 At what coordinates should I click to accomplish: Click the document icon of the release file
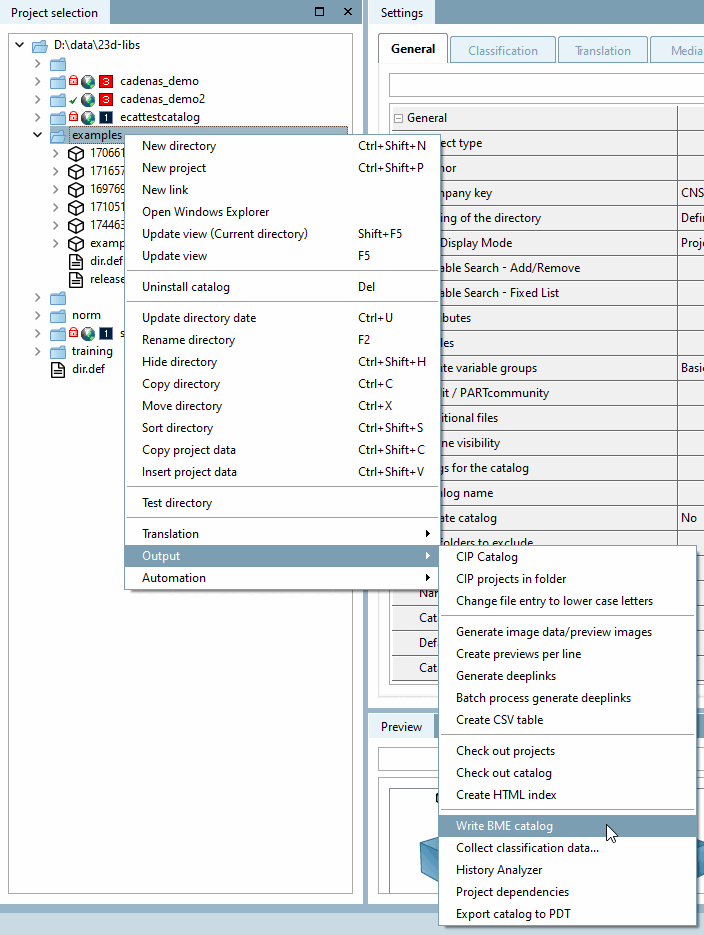click(76, 280)
